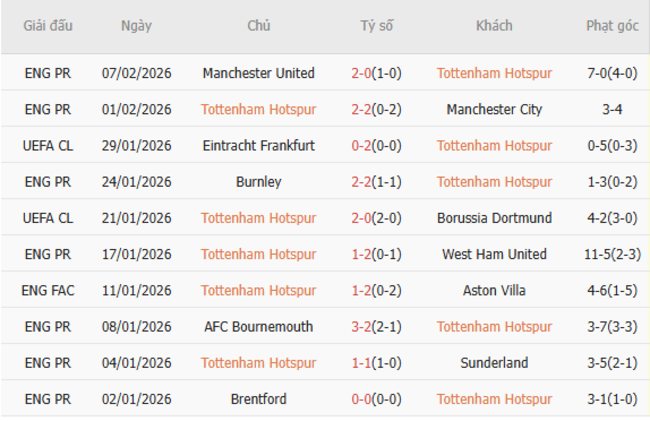
Task: Click the 11-5(2-3) corner stats cell
Action: tap(612, 254)
